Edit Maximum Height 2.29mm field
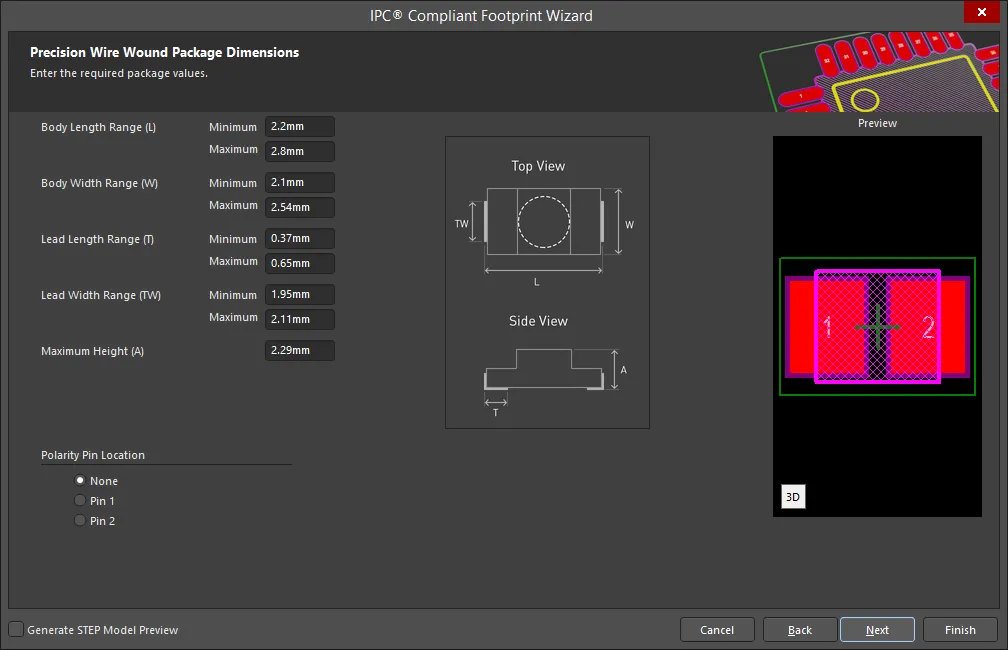The width and height of the screenshot is (1008, 650). tap(300, 350)
